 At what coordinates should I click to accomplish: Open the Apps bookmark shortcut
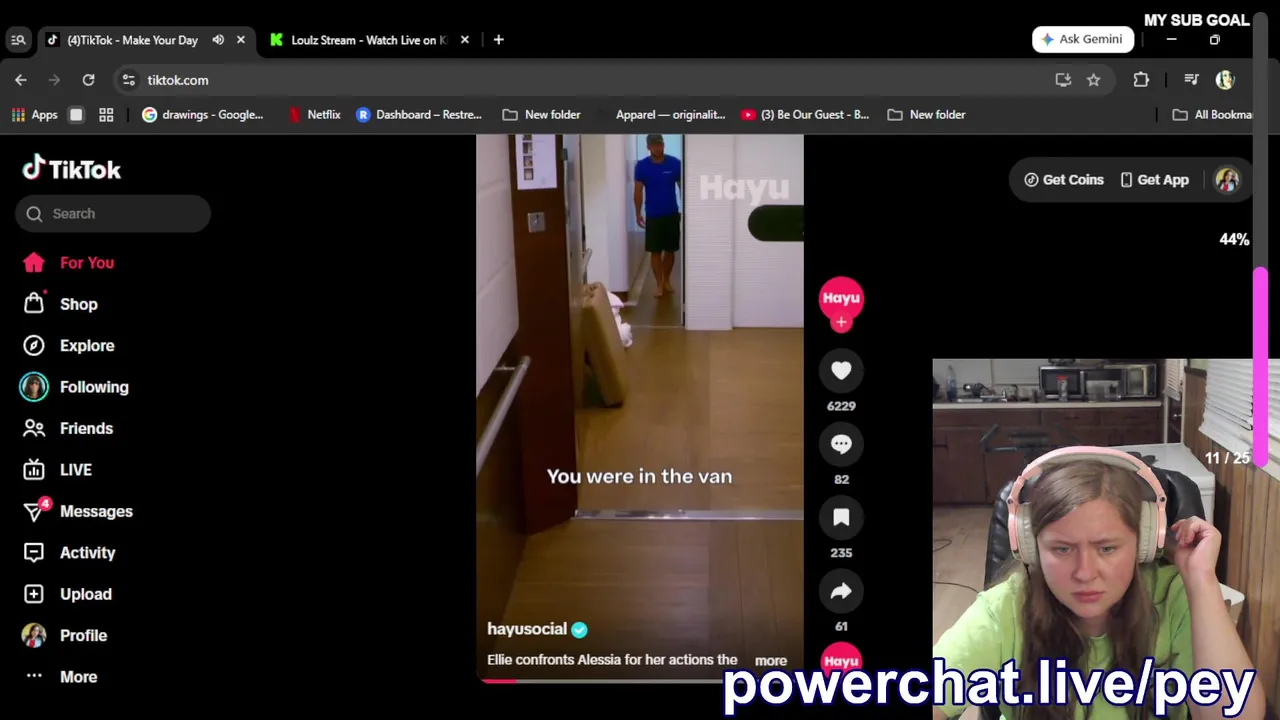35,115
